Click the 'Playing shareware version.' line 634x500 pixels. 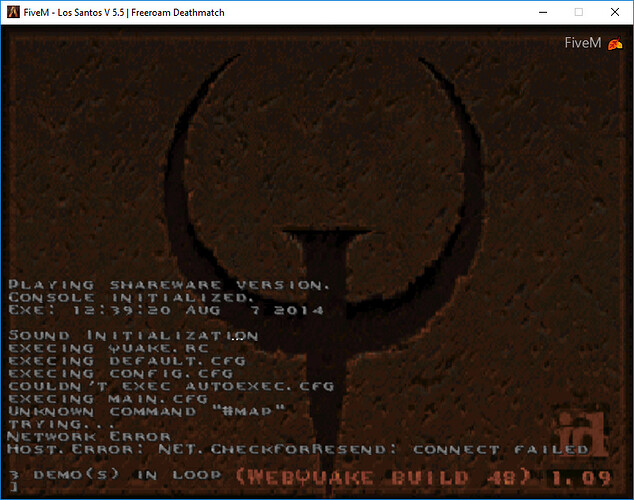coord(169,285)
